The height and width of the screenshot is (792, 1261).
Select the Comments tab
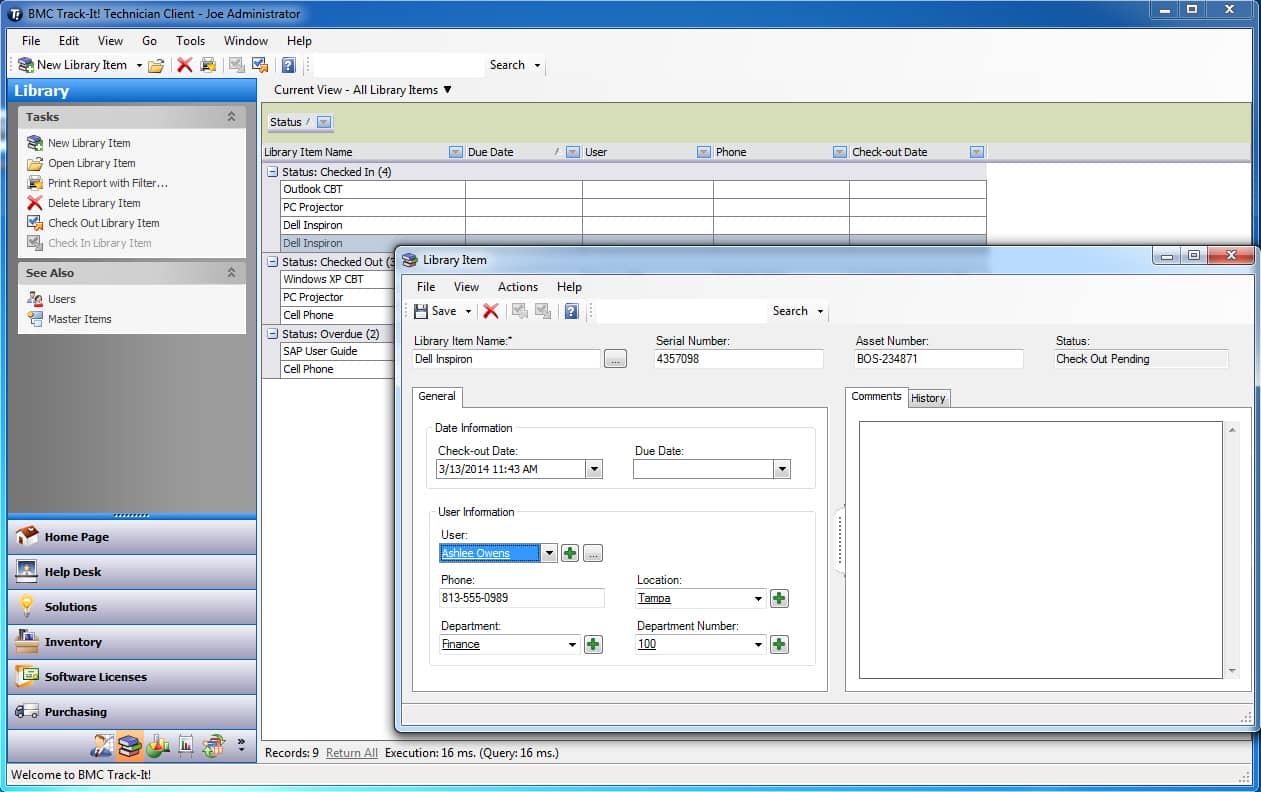[x=876, y=396]
